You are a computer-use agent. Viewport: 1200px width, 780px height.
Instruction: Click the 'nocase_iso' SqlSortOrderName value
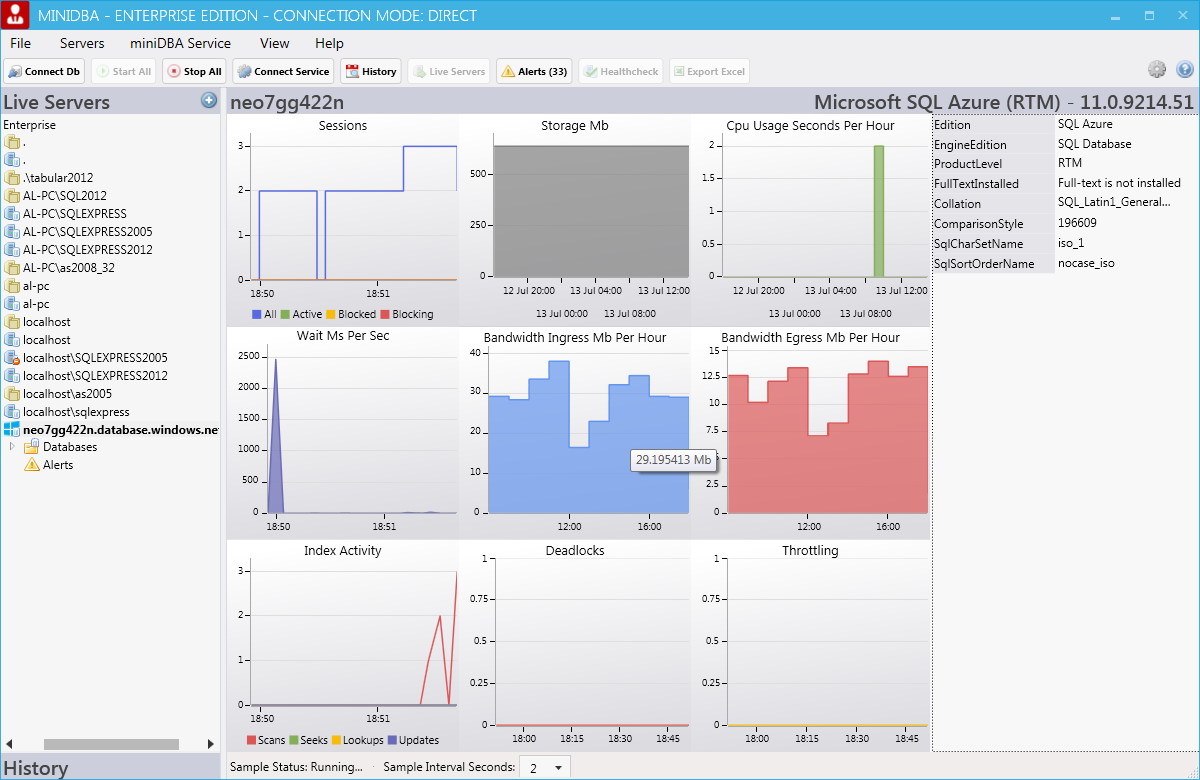(x=1086, y=263)
